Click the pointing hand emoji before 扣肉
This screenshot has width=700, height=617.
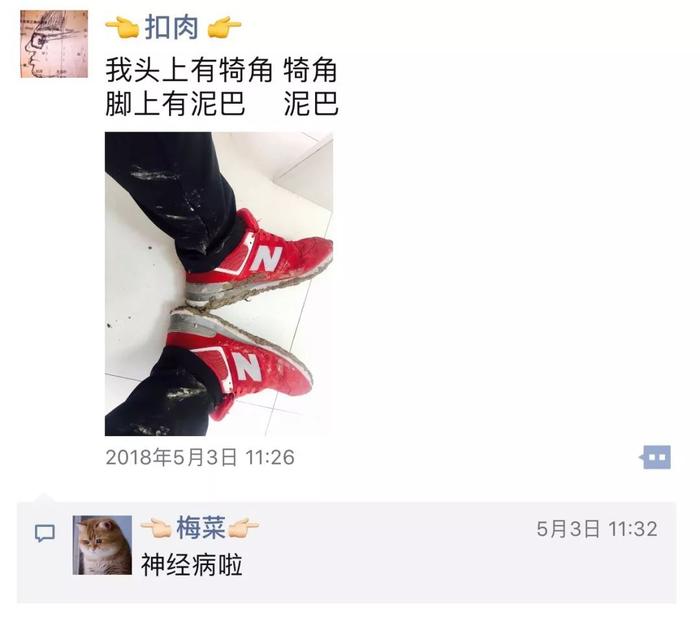tap(122, 28)
